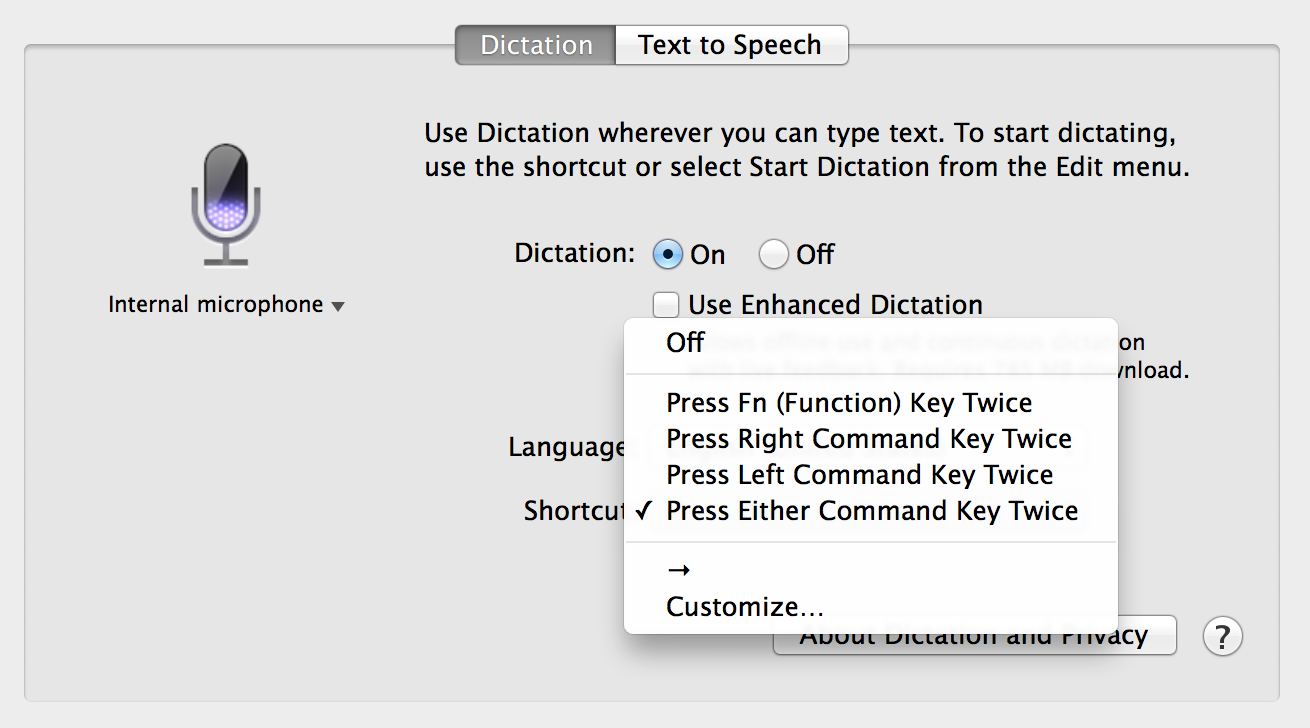Click the About Dictation and Privacy button
This screenshot has height=728, width=1310.
click(974, 636)
